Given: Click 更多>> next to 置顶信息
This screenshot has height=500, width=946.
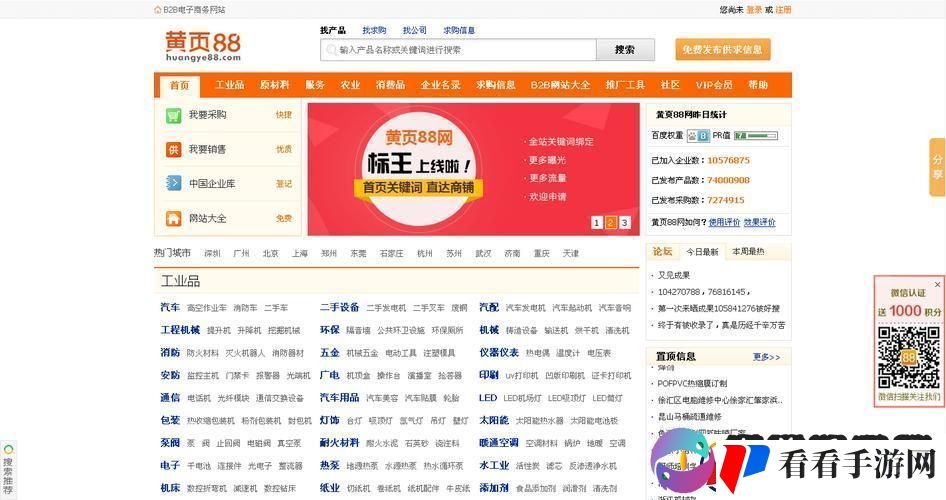Looking at the screenshot, I should tap(766, 357).
